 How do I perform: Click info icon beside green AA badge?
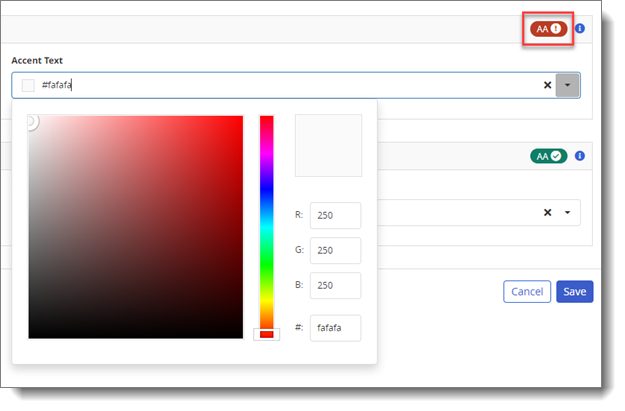click(x=580, y=156)
